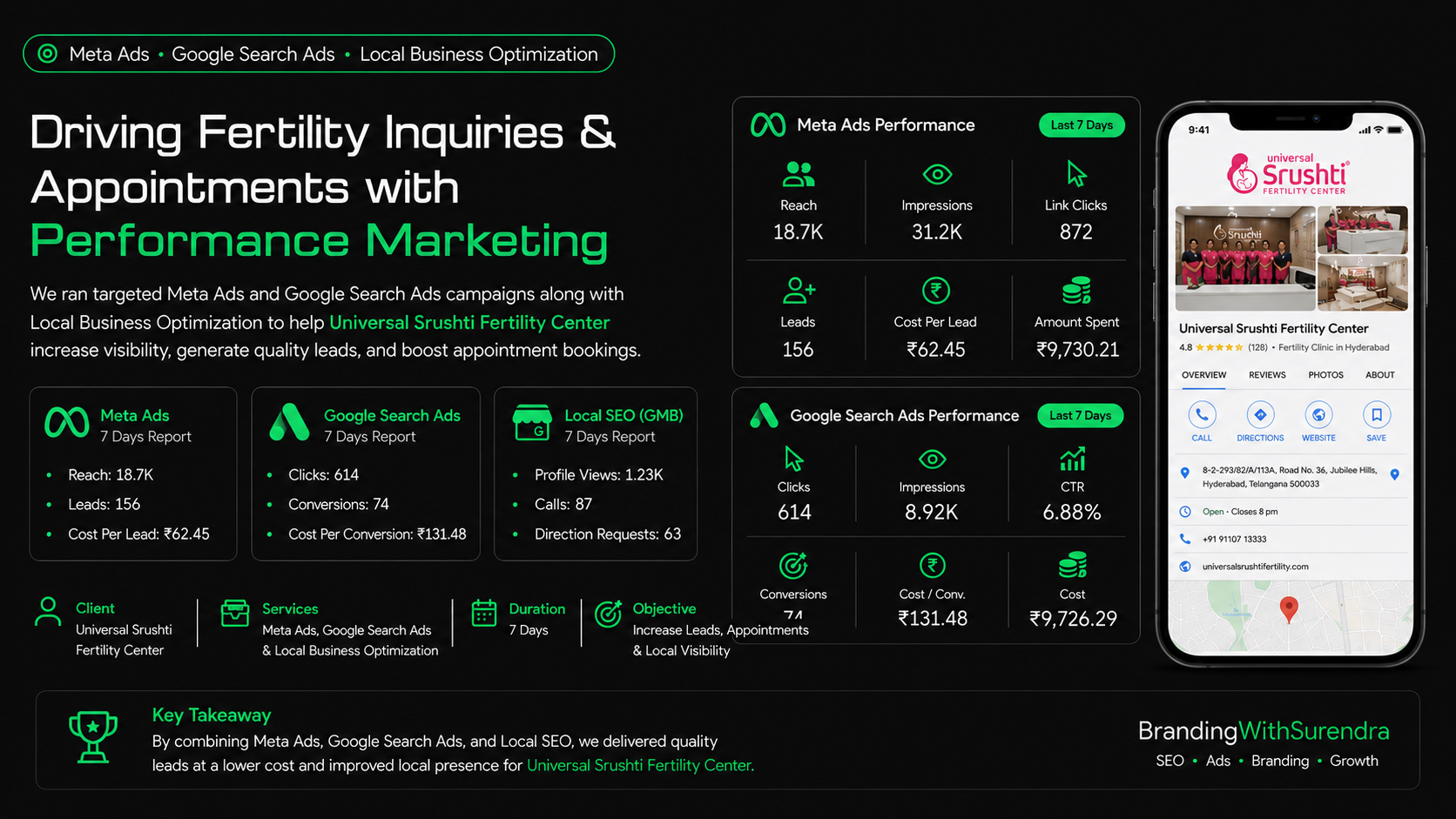Click the clock icon beside opening hours
Viewport: 1456px width, 819px height.
coord(1185,512)
